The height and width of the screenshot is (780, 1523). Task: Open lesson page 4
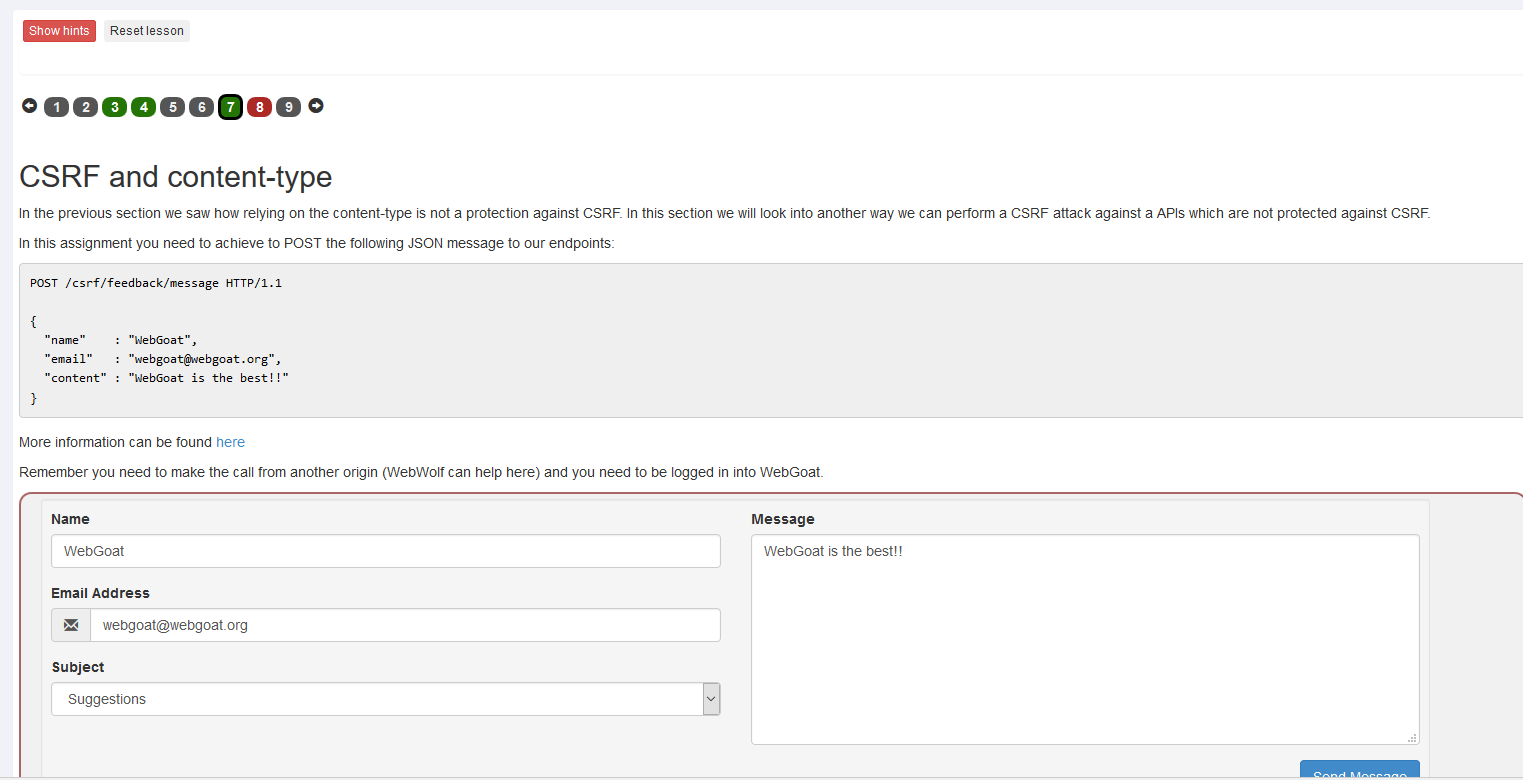pyautogui.click(x=144, y=107)
